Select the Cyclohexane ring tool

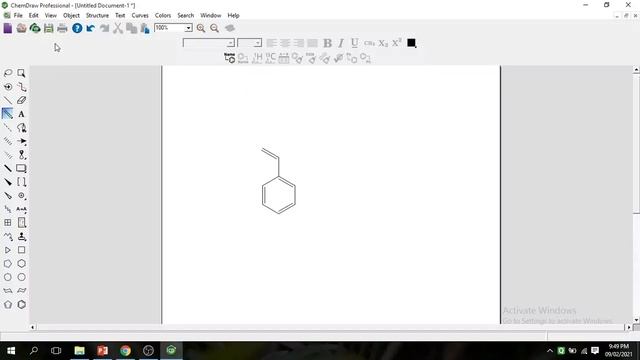point(21,264)
